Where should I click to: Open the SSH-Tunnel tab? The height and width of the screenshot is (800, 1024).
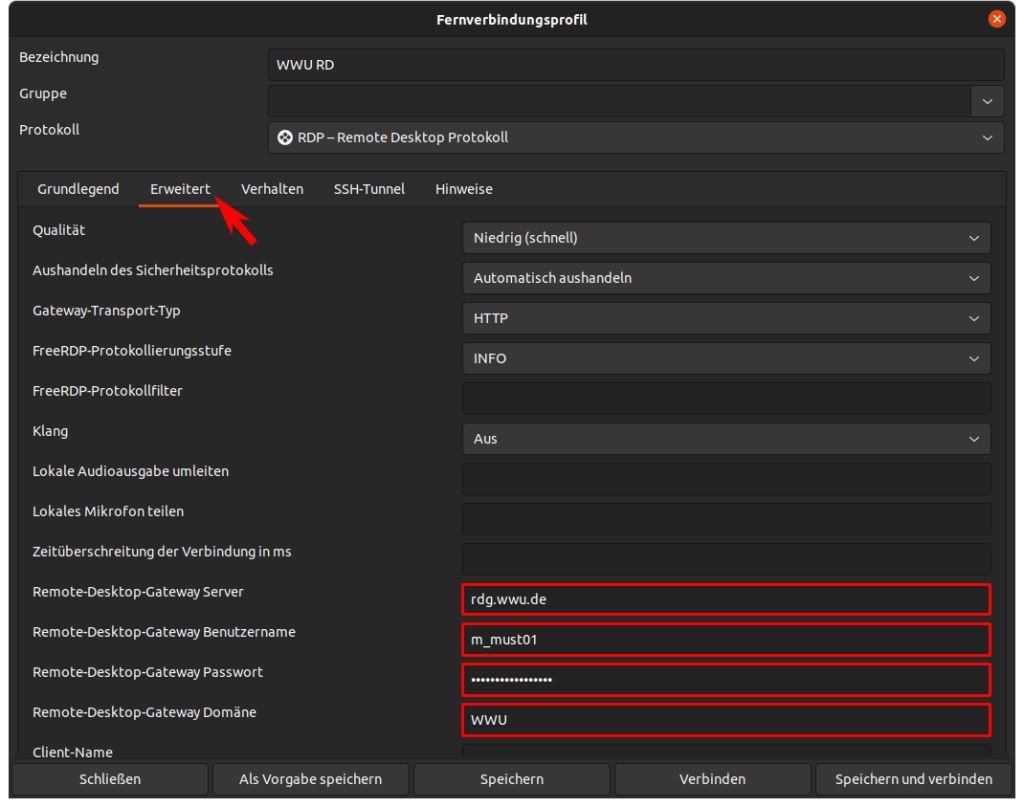click(x=369, y=189)
